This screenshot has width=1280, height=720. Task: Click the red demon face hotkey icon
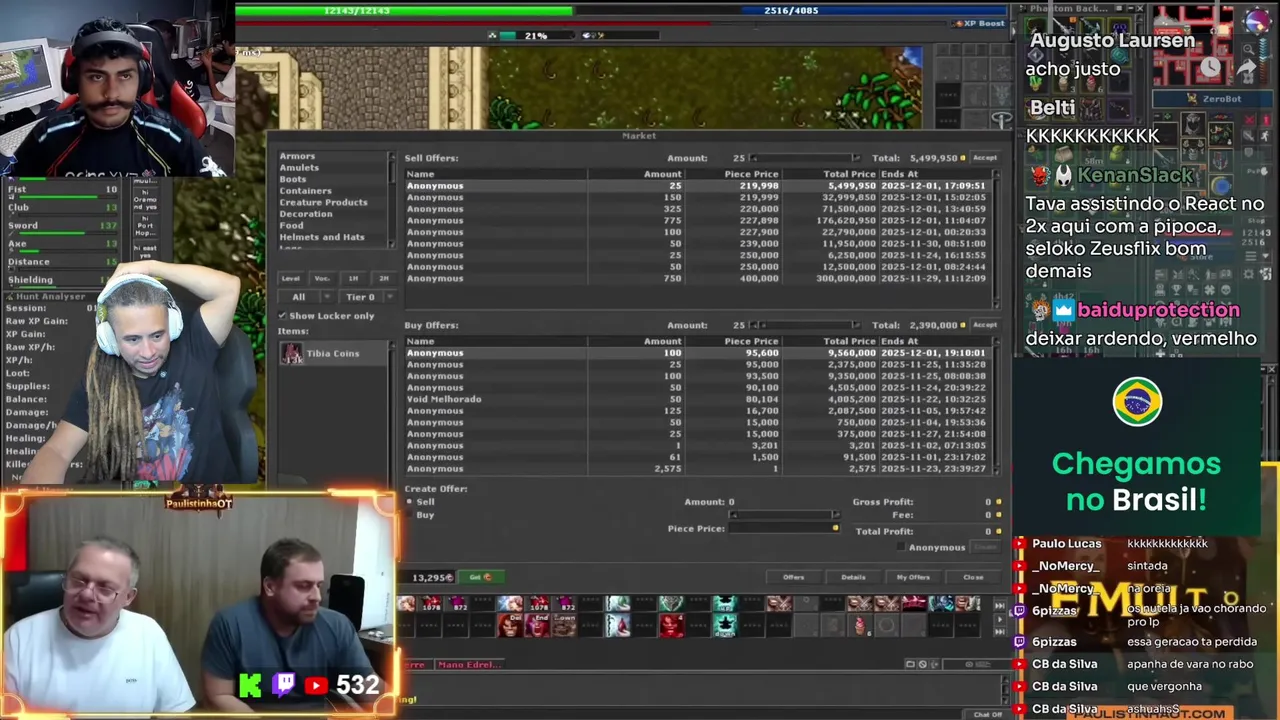(671, 626)
